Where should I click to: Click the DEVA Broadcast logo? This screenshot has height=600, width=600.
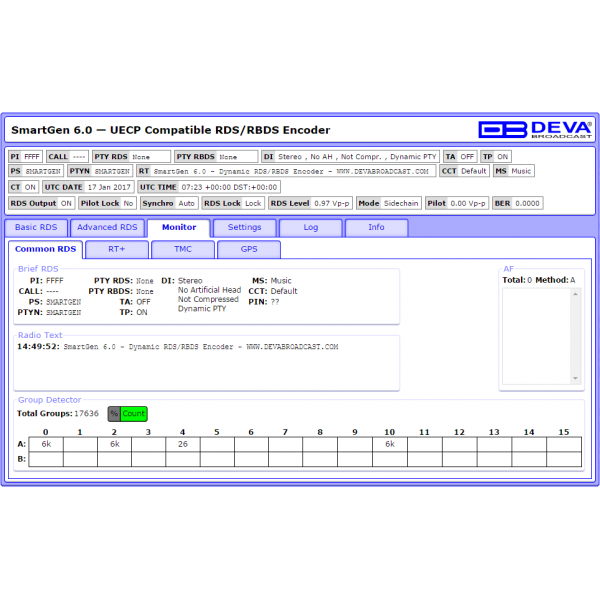click(535, 130)
